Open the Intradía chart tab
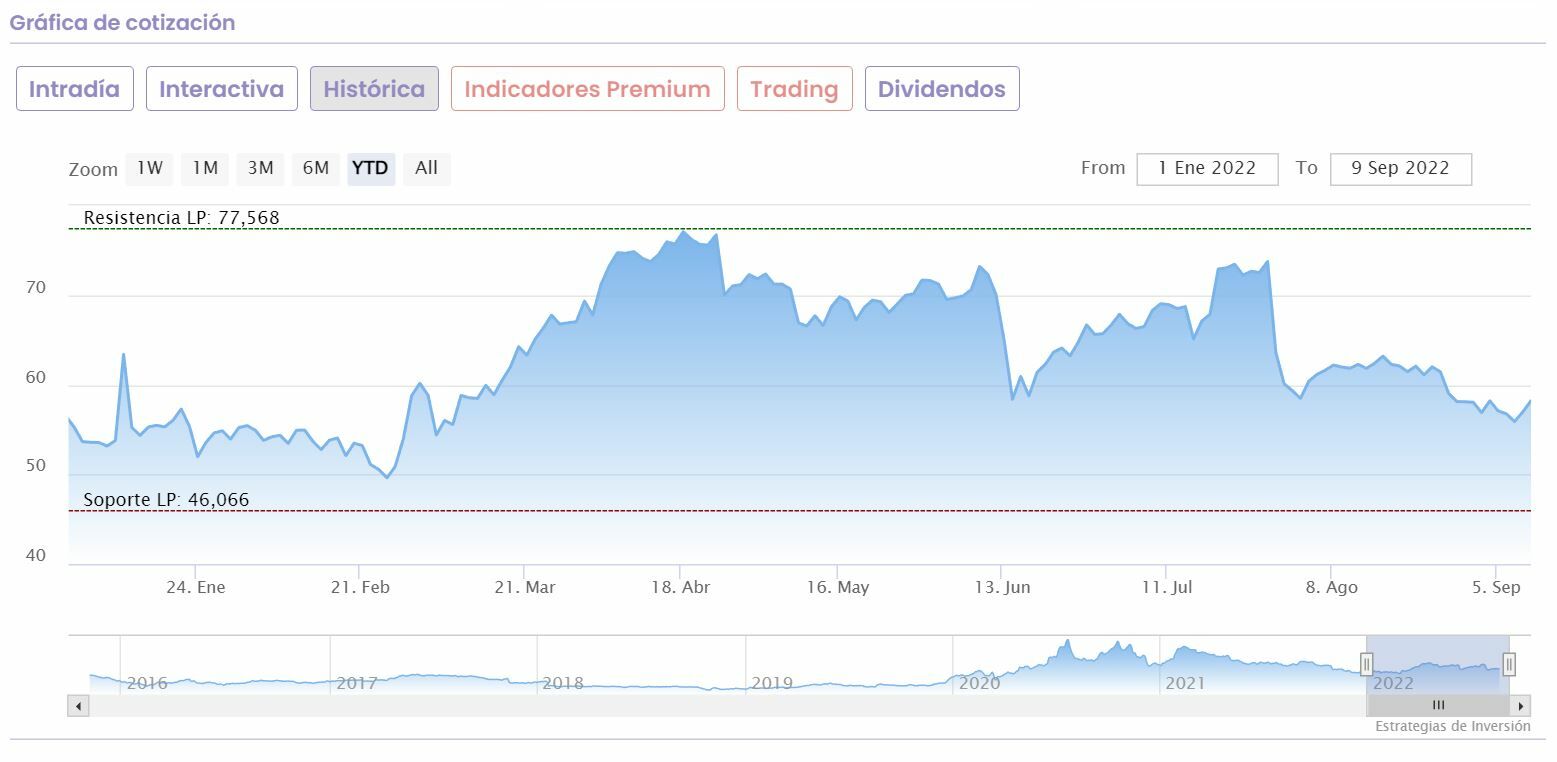 pos(75,89)
